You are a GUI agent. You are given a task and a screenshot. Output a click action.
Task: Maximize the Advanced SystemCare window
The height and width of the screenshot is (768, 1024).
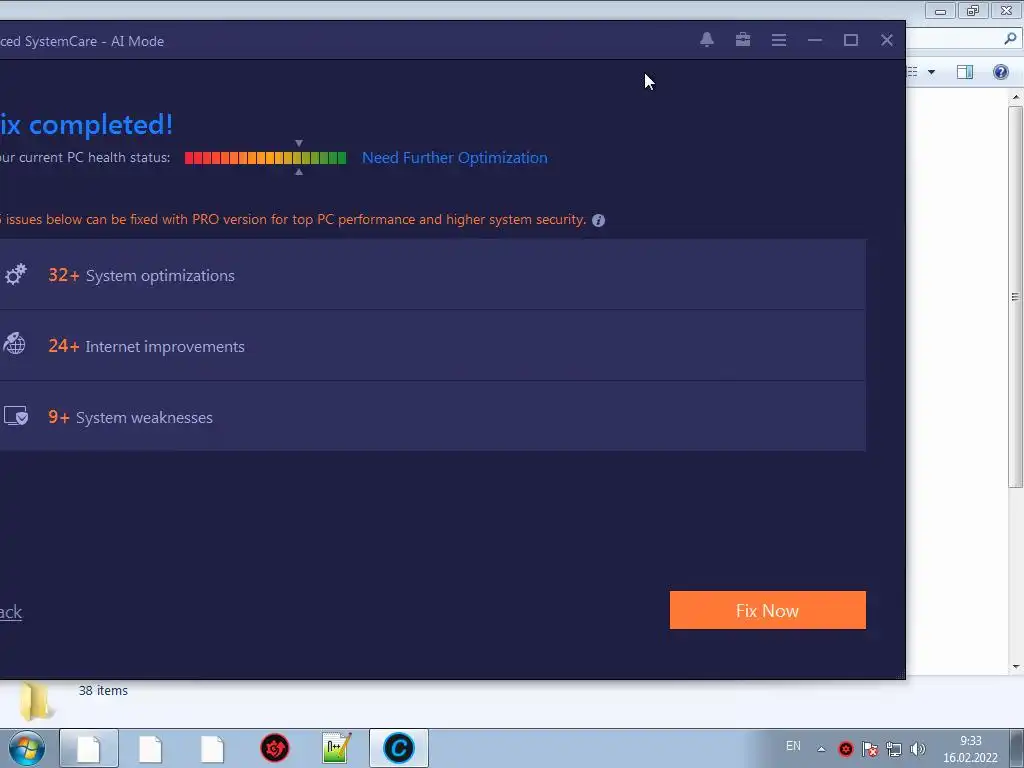tap(850, 40)
